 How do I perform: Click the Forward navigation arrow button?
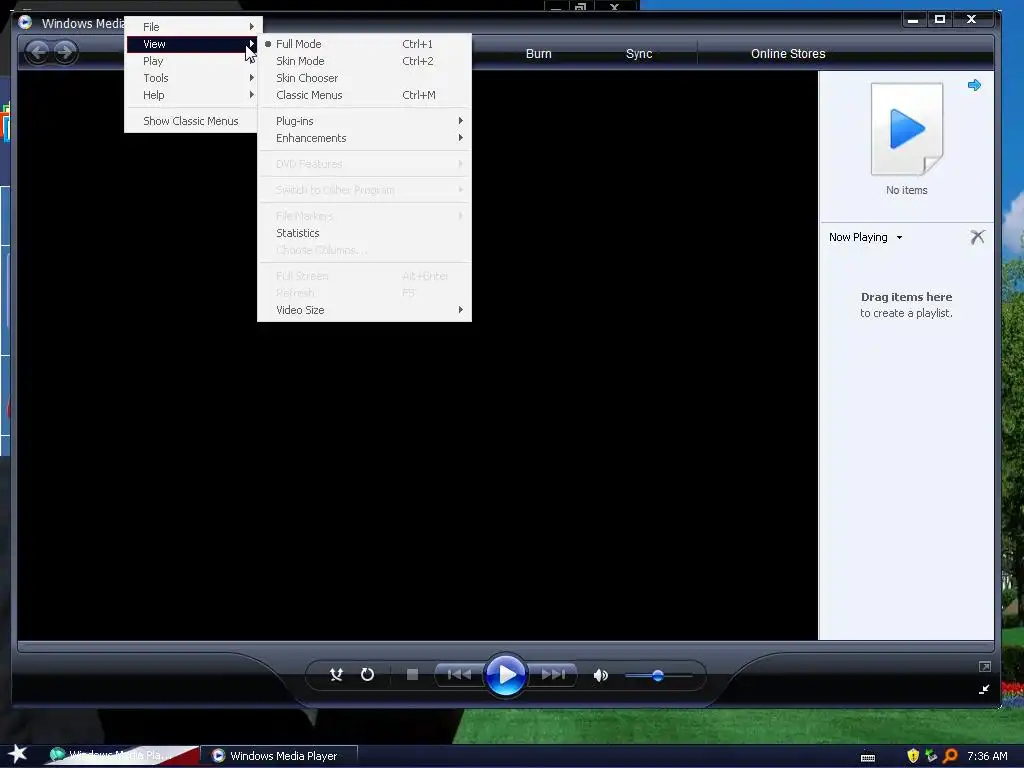click(x=65, y=52)
